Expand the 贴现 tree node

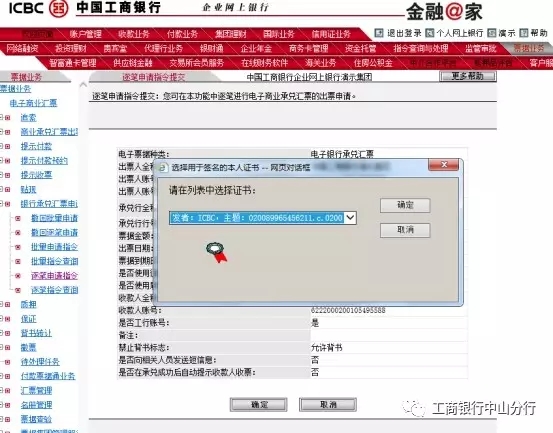coord(1,189)
